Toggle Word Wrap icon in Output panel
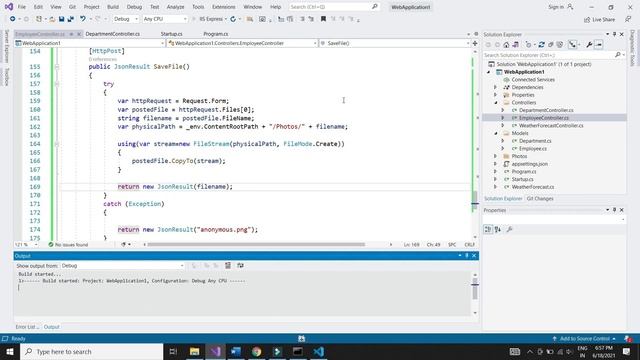 point(240,266)
